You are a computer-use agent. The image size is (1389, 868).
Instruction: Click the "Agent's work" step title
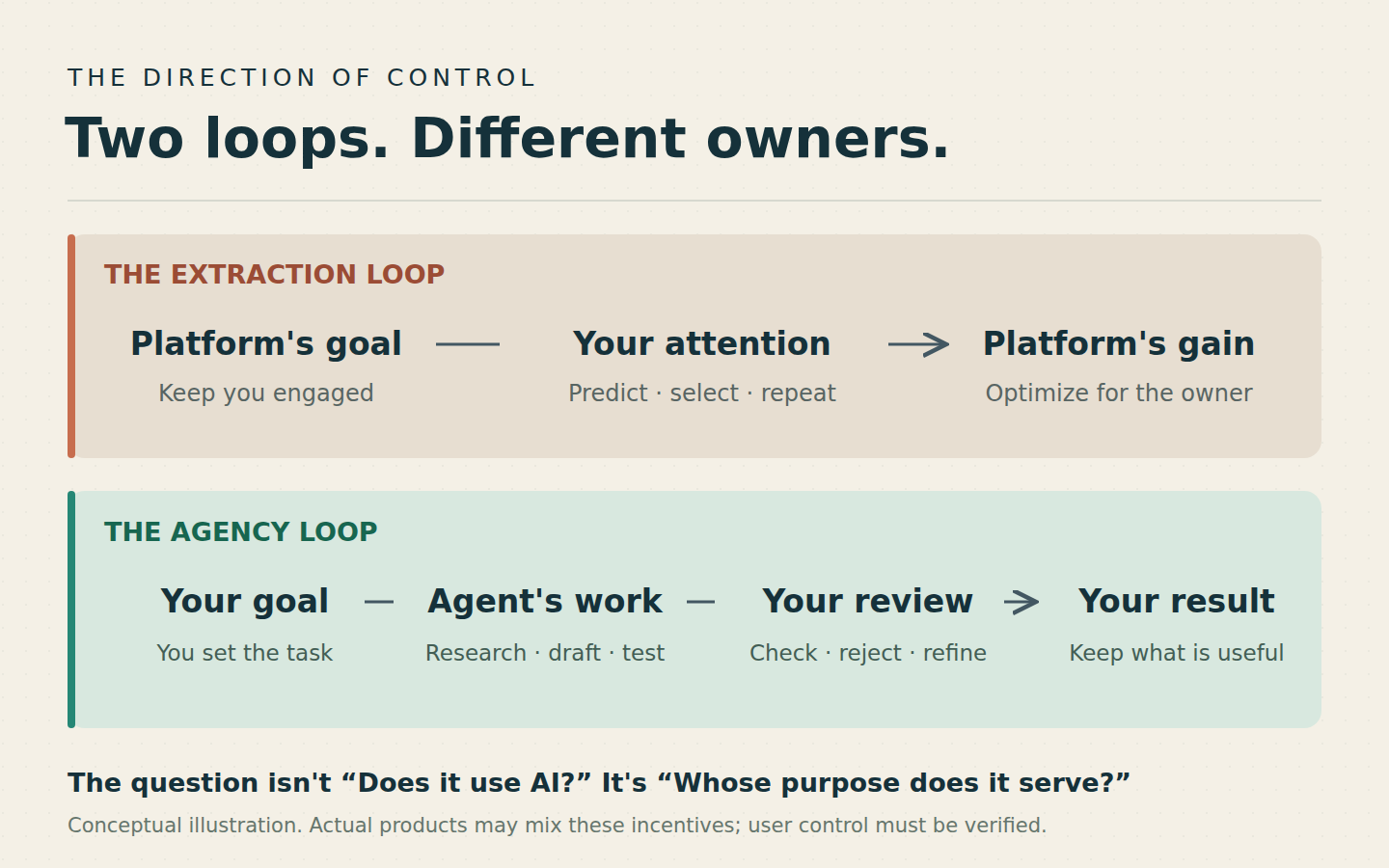tap(545, 601)
